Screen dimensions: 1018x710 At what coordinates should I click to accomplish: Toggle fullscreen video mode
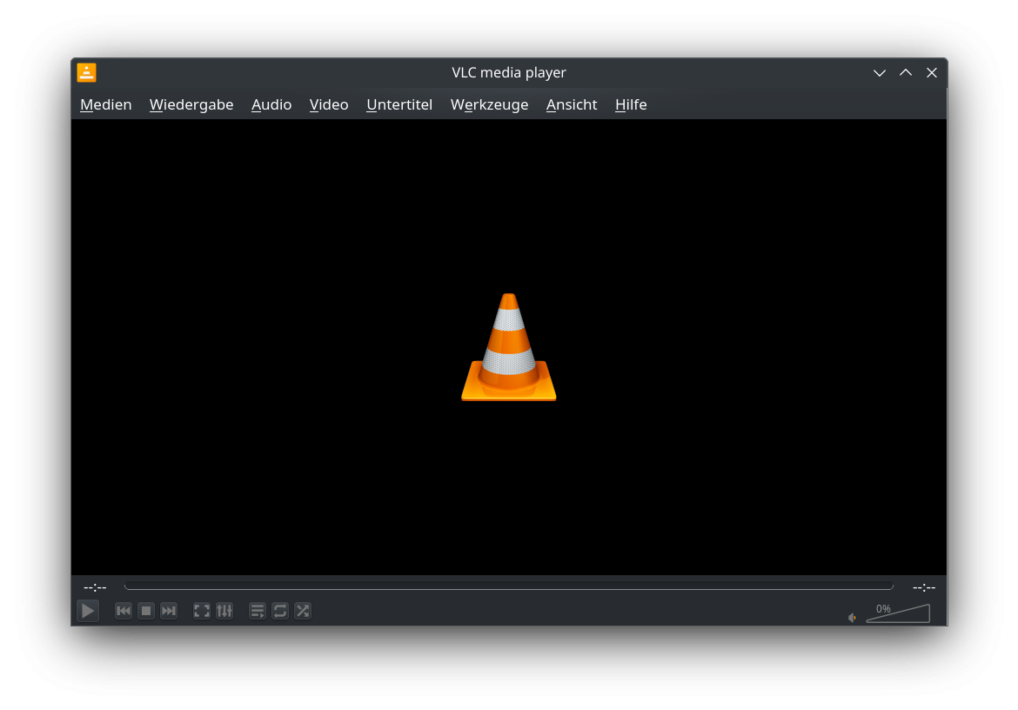pyautogui.click(x=201, y=610)
